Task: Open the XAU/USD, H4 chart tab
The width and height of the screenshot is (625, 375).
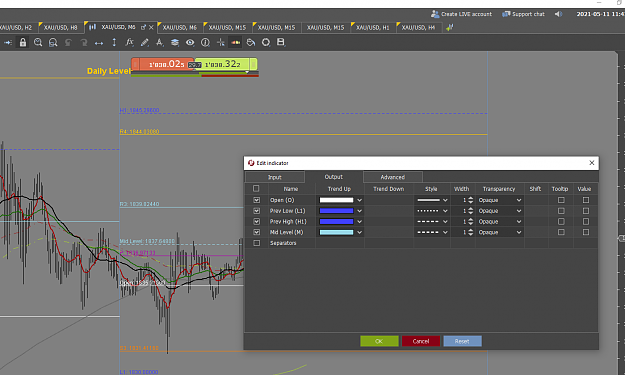Action: (x=418, y=27)
